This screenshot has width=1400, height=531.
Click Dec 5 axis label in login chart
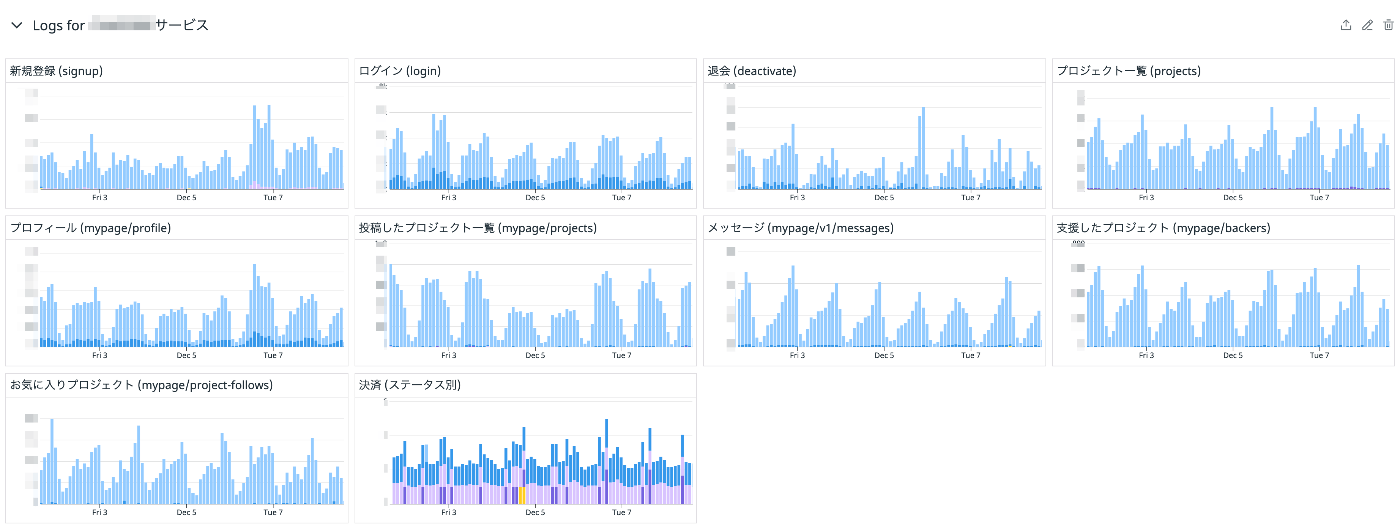pos(534,198)
